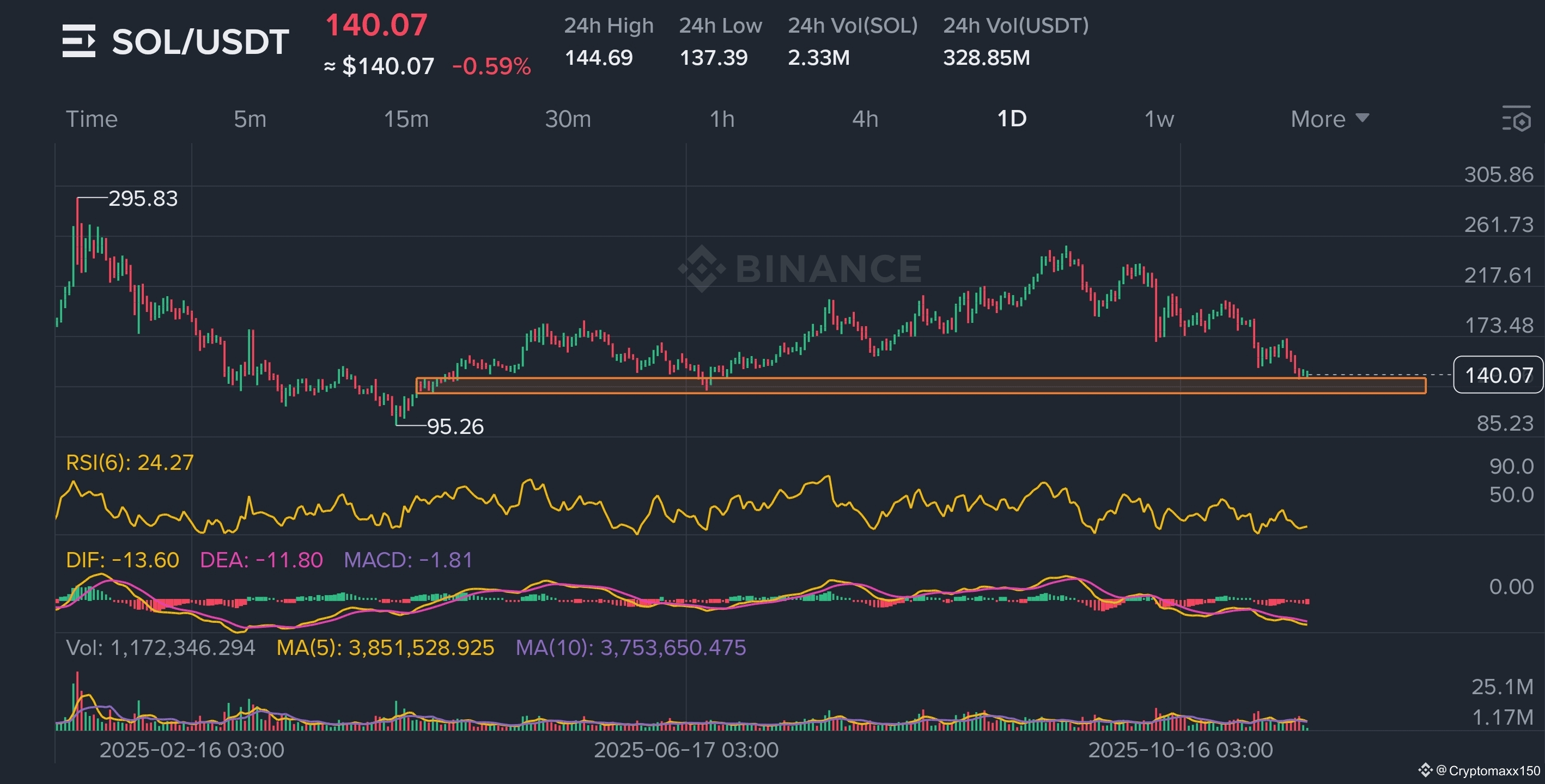Expand the More timeframes dropdown
This screenshot has width=1545, height=784.
point(1329,119)
